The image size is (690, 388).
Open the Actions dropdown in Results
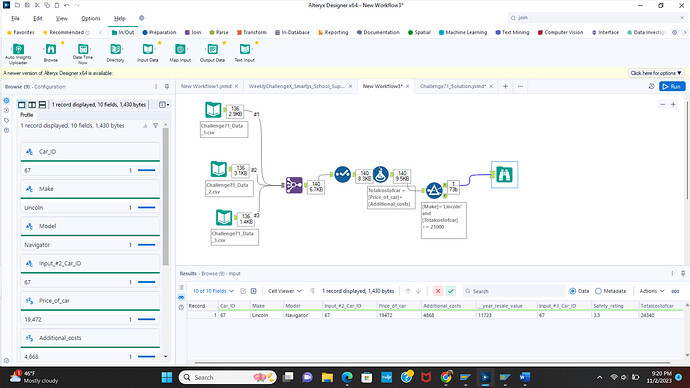tap(652, 291)
